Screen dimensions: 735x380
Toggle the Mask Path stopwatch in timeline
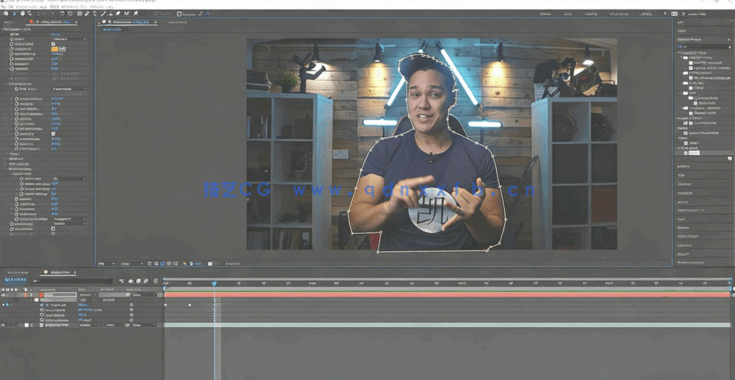point(42,305)
